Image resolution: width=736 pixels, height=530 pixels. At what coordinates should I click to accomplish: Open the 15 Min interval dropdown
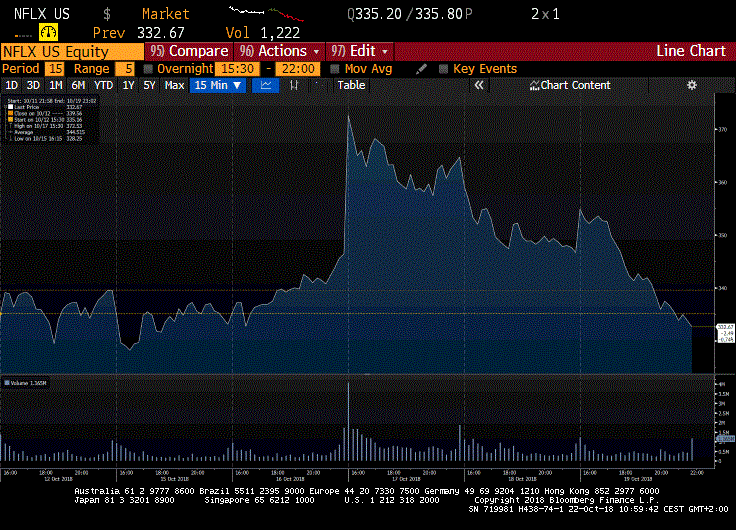coord(218,85)
